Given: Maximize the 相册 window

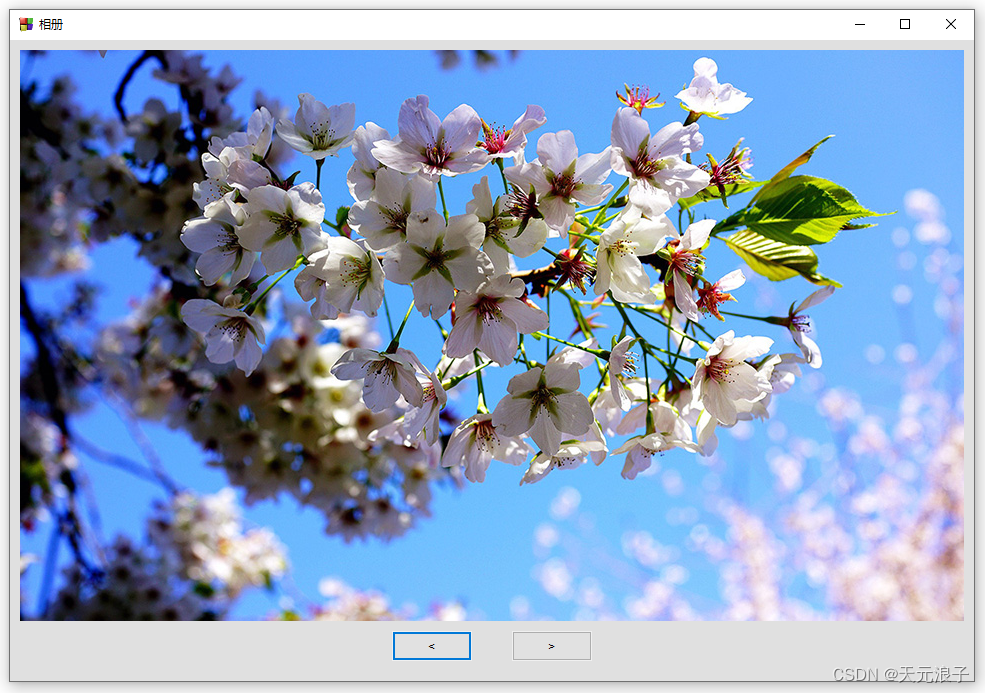Looking at the screenshot, I should (905, 25).
